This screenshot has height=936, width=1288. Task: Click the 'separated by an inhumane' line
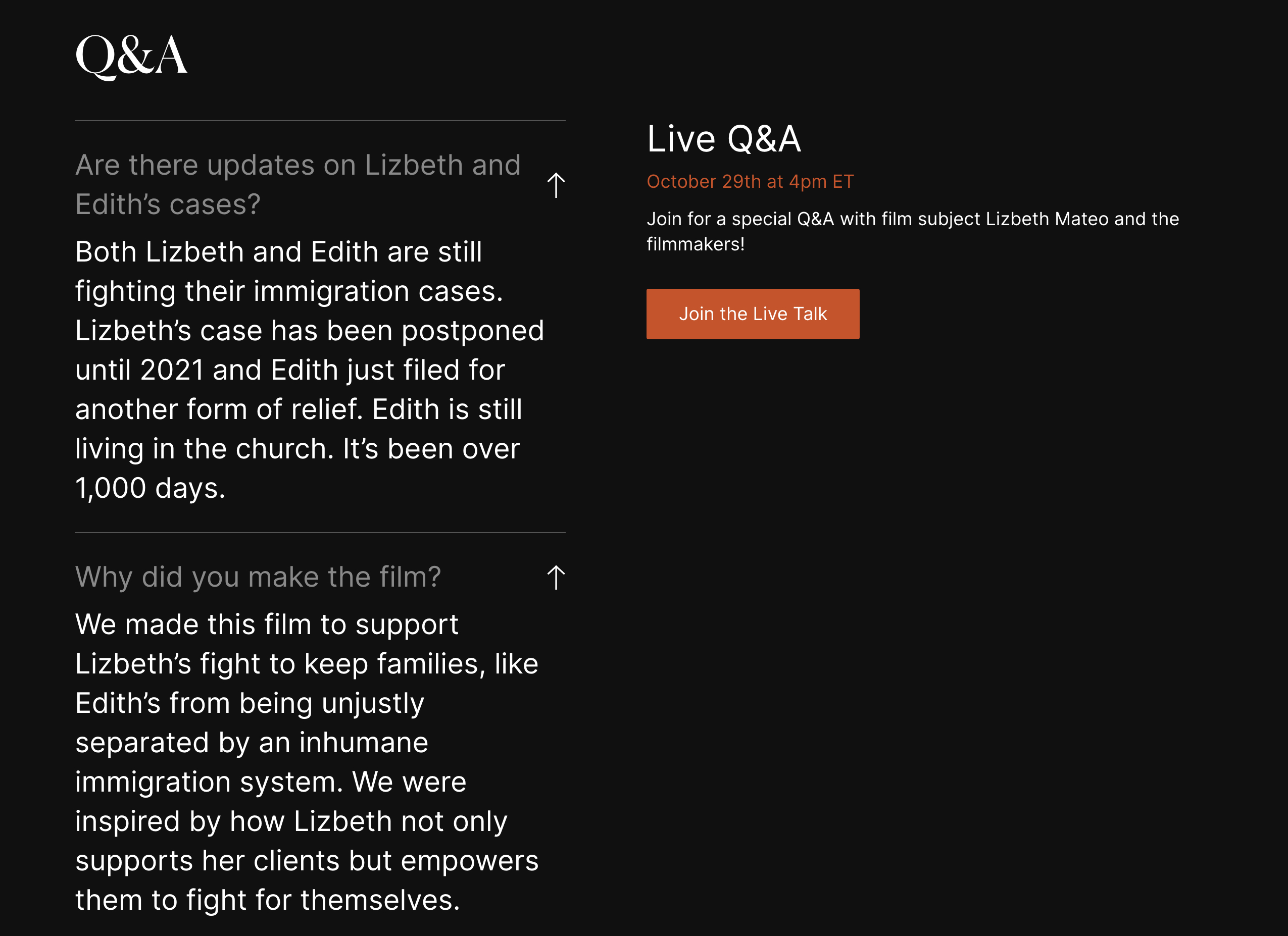[252, 743]
